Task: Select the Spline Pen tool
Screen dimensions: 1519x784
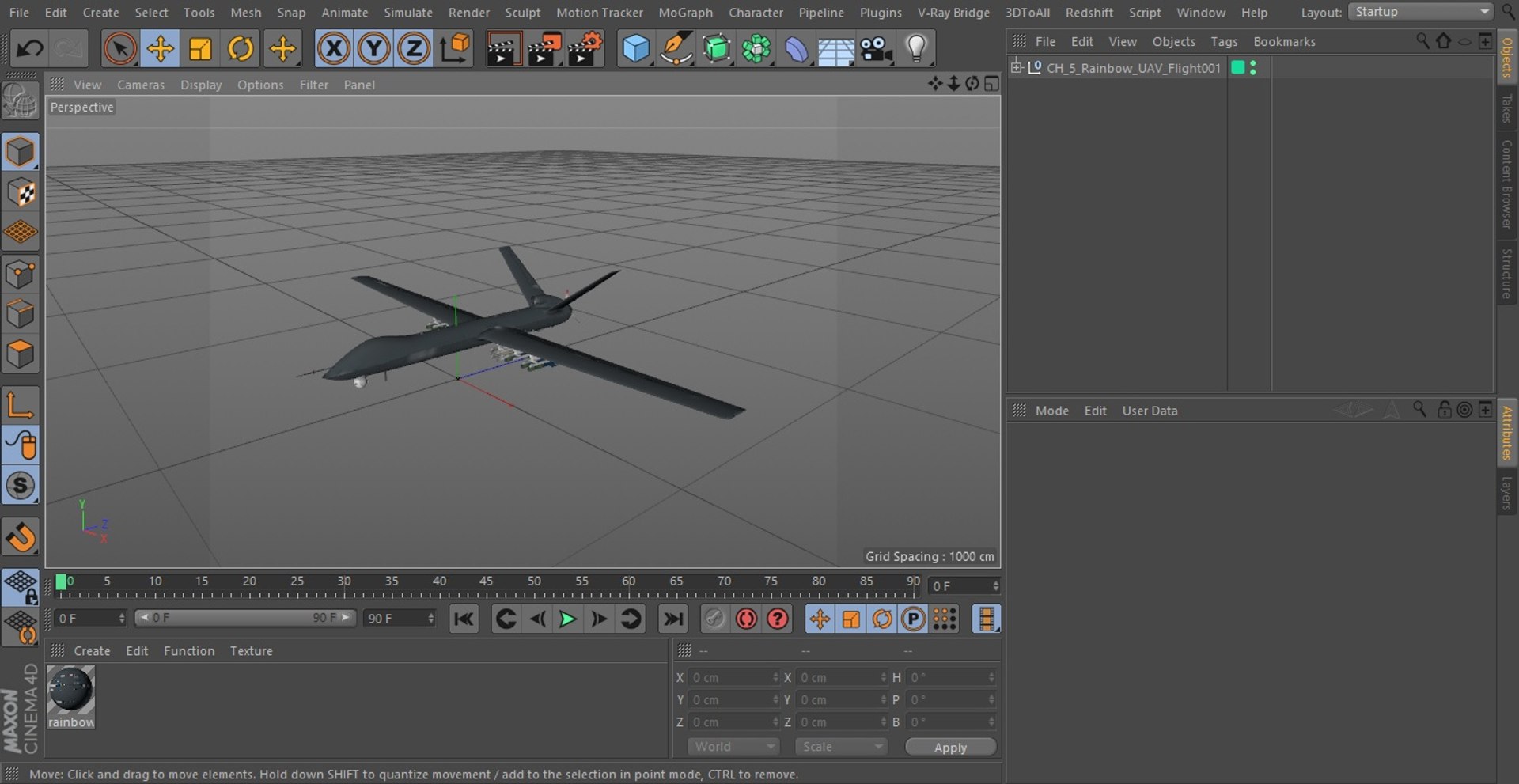Action: [x=676, y=49]
